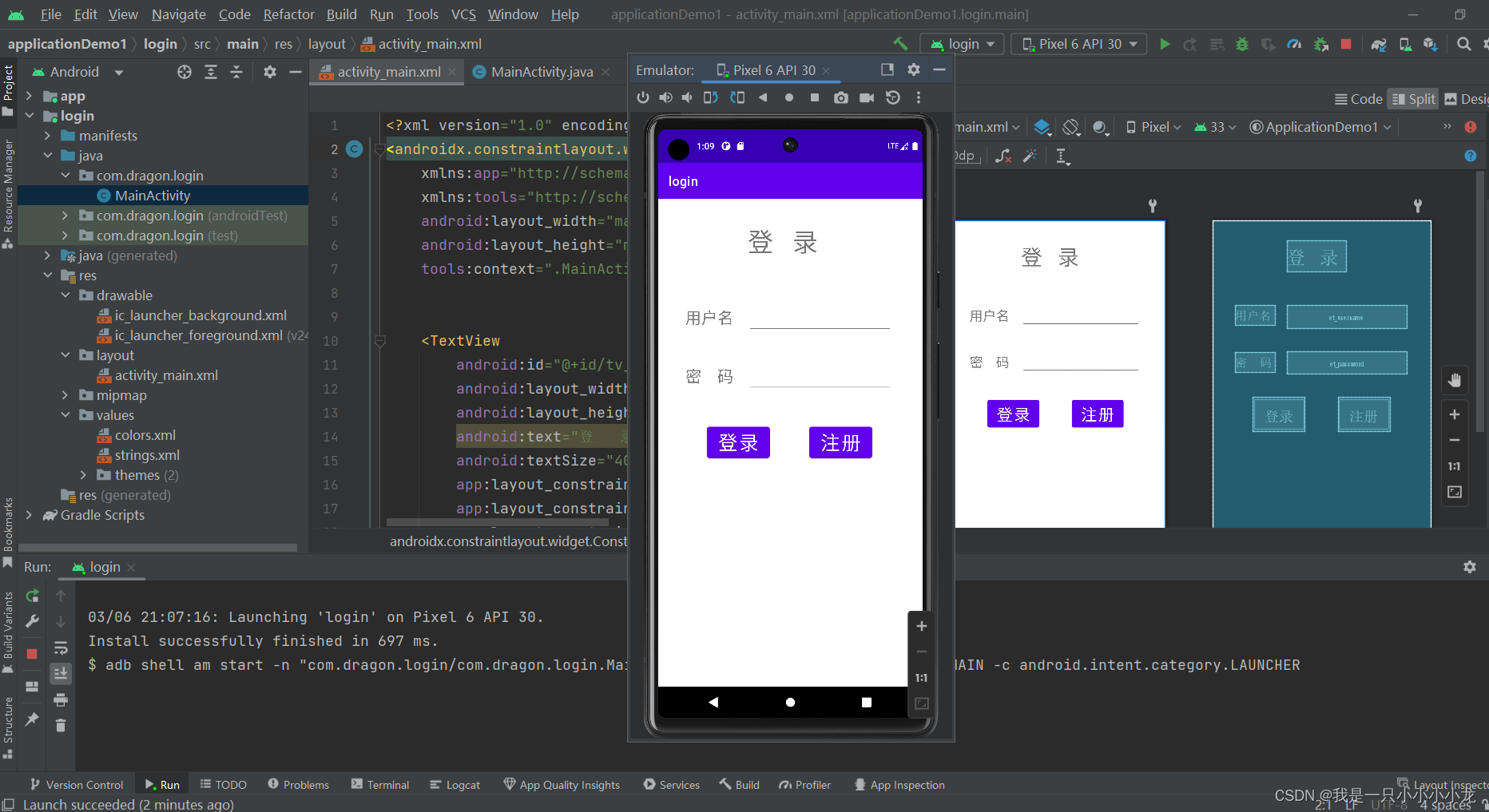Open Profiler tool window

(805, 785)
